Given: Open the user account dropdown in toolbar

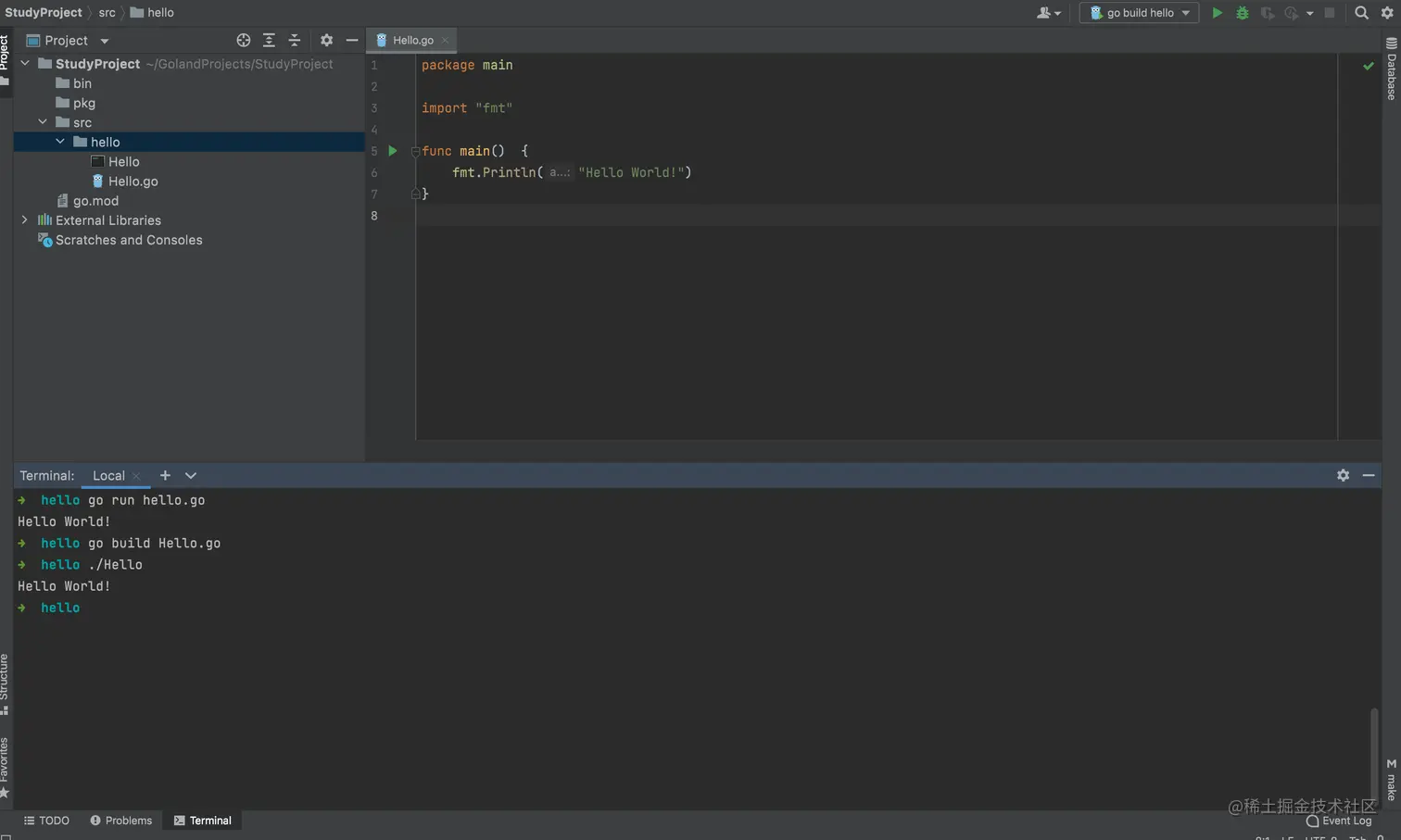Looking at the screenshot, I should (x=1049, y=13).
